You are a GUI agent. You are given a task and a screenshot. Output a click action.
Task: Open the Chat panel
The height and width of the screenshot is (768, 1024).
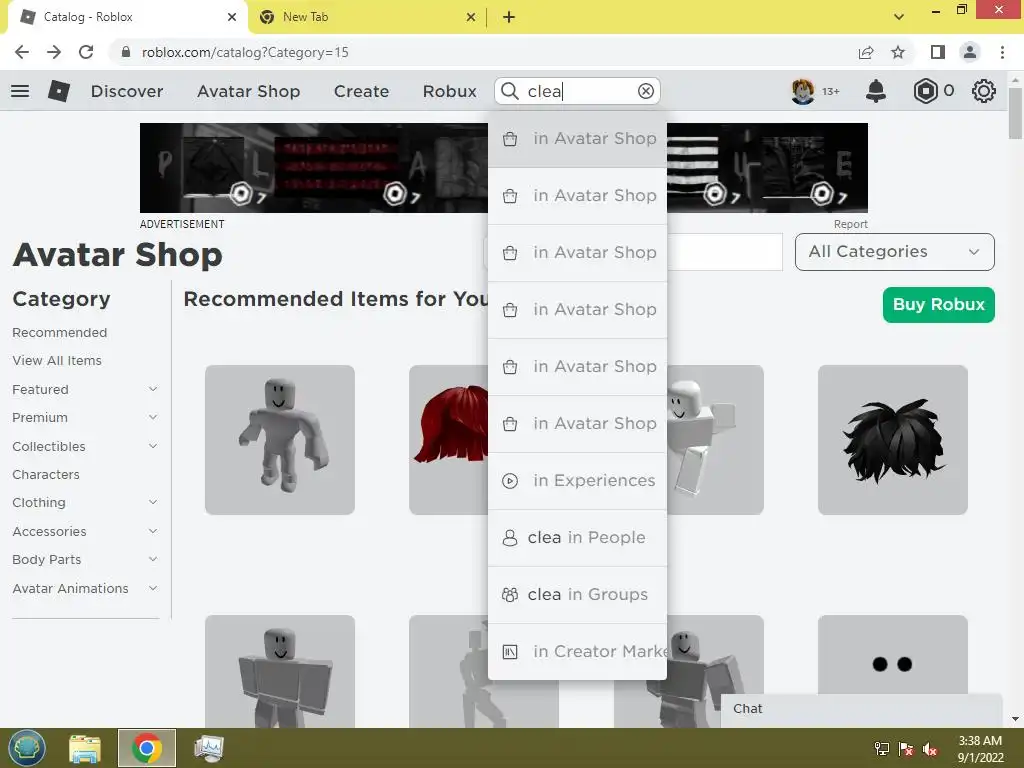[861, 709]
